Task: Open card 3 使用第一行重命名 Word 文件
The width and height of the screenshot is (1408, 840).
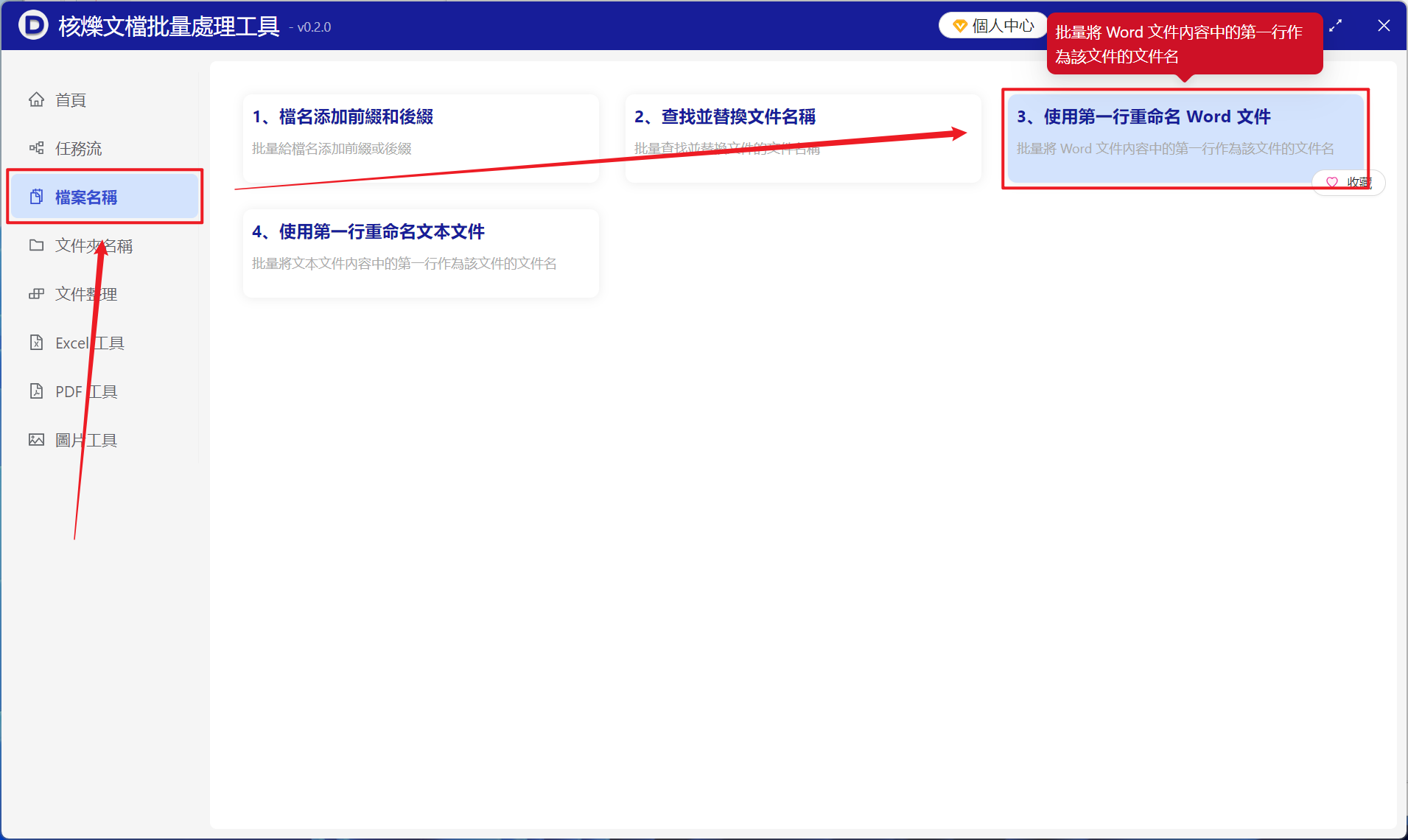Action: click(1185, 138)
